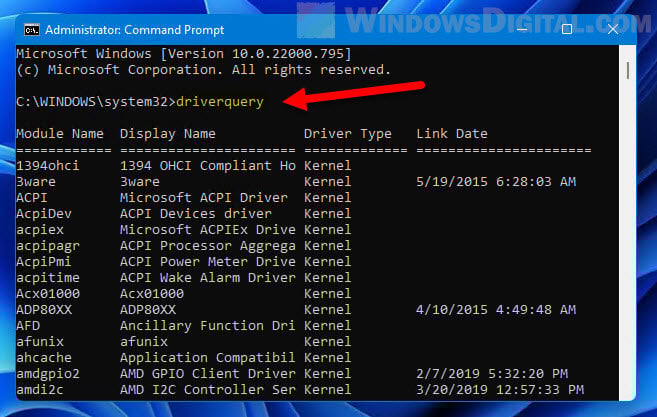Click 'ACPI Devices driver' display name
The width and height of the screenshot is (657, 417).
click(196, 213)
